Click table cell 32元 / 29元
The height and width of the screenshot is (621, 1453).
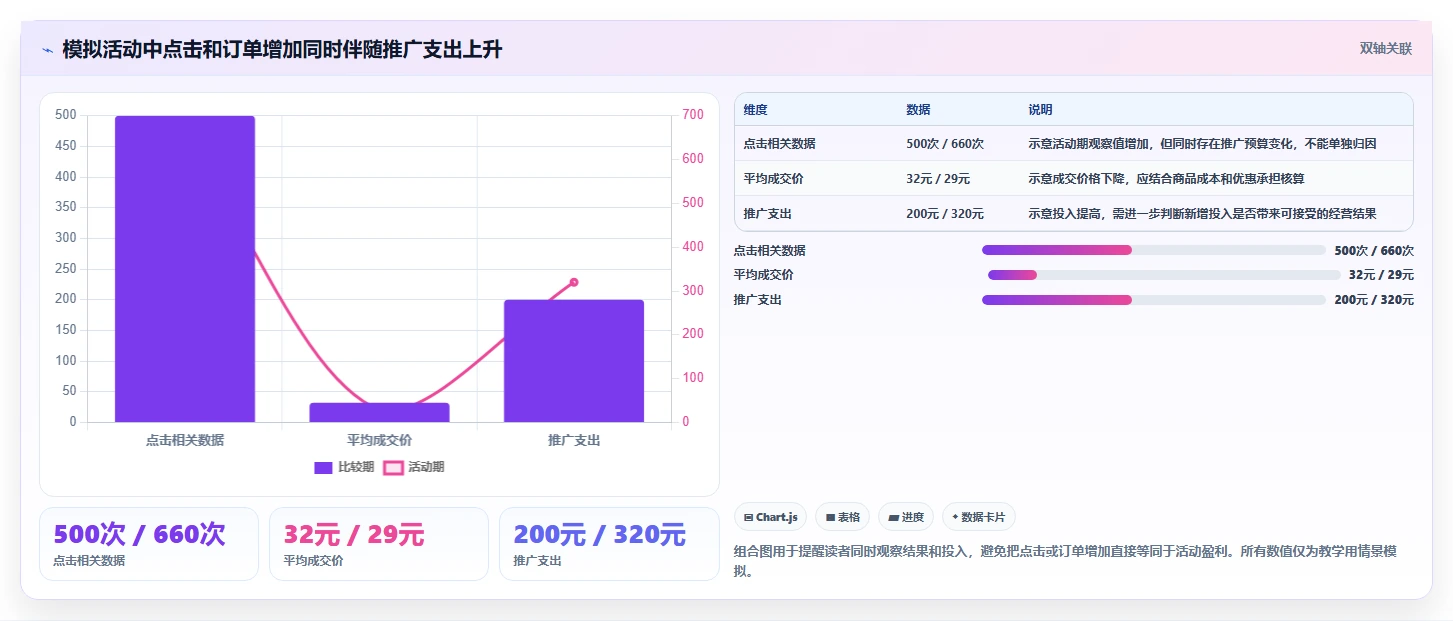(x=938, y=179)
